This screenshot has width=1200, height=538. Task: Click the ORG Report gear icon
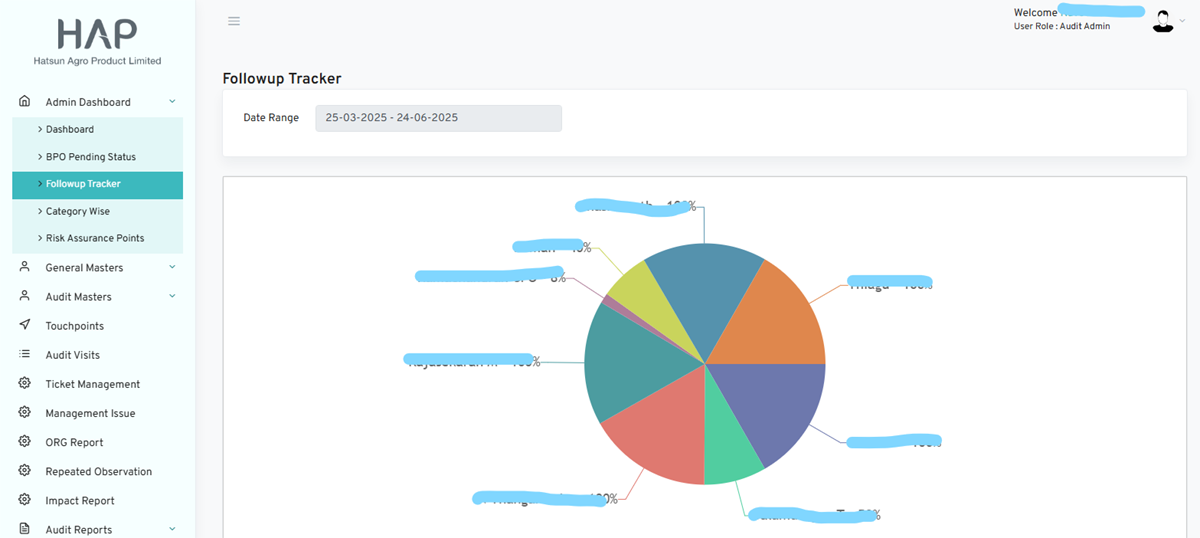pyautogui.click(x=25, y=442)
